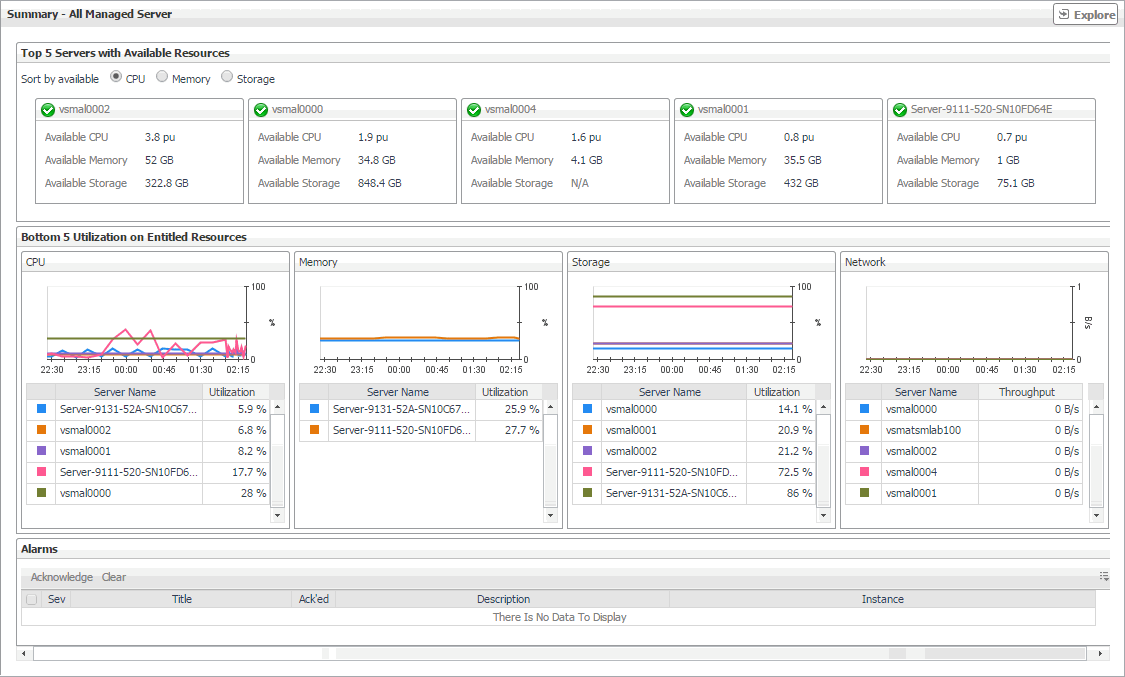Select the Memory sort radio button
The height and width of the screenshot is (677, 1125).
tap(162, 77)
